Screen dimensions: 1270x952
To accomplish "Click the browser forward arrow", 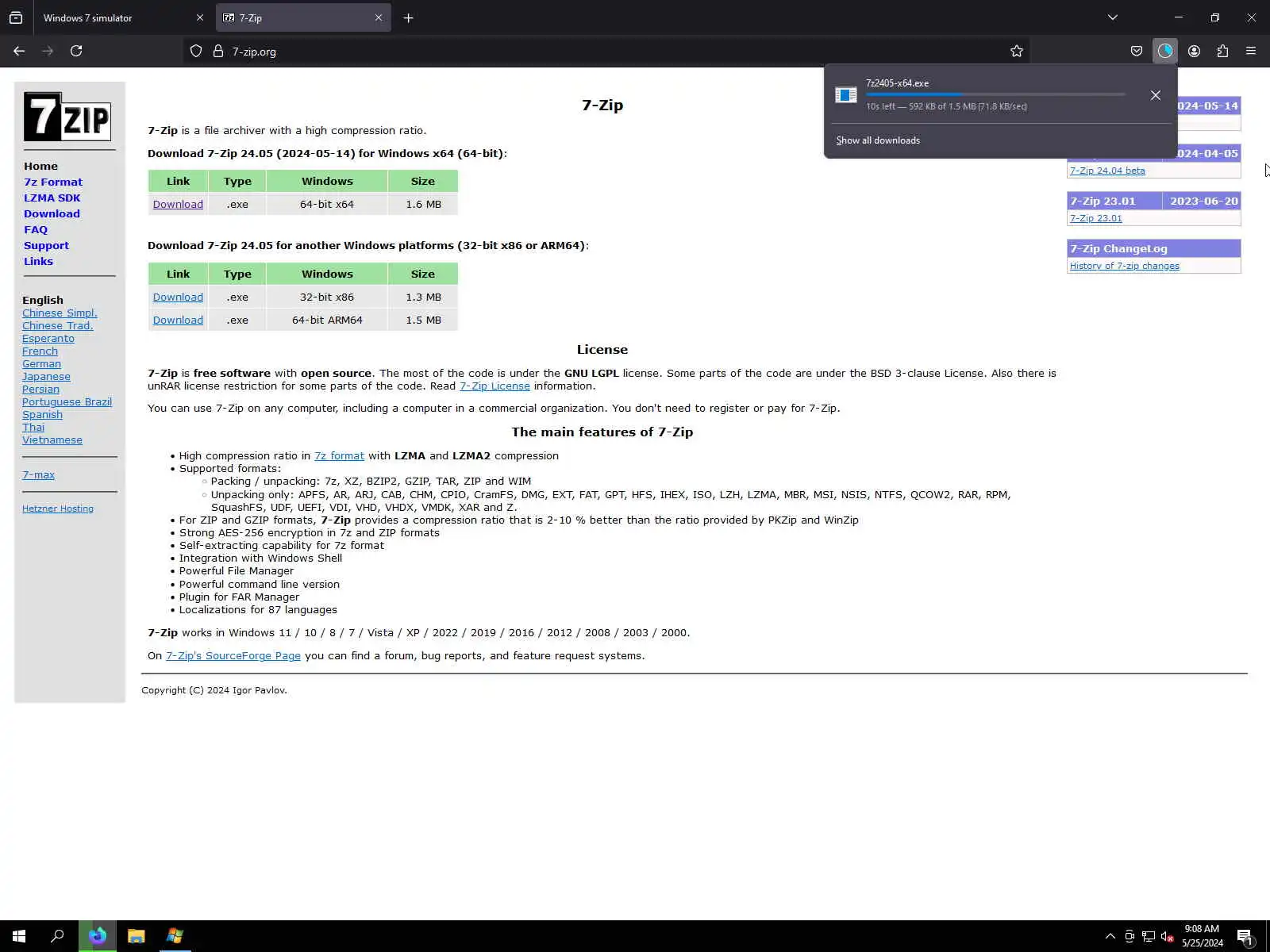I will (48, 51).
